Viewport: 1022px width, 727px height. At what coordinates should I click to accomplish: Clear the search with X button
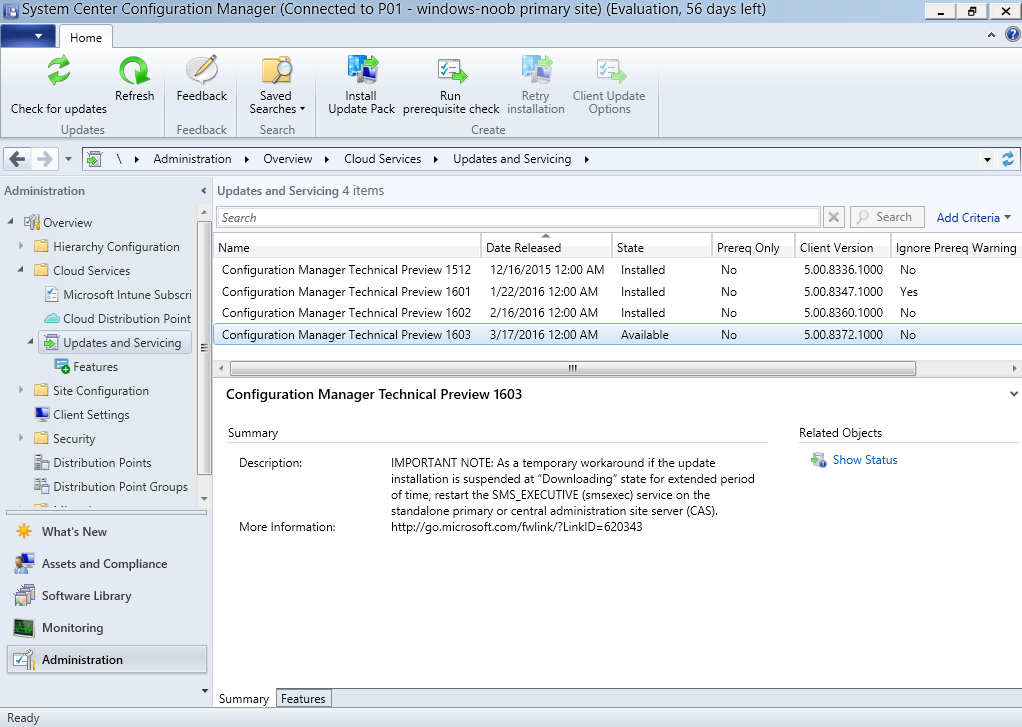pyautogui.click(x=834, y=217)
